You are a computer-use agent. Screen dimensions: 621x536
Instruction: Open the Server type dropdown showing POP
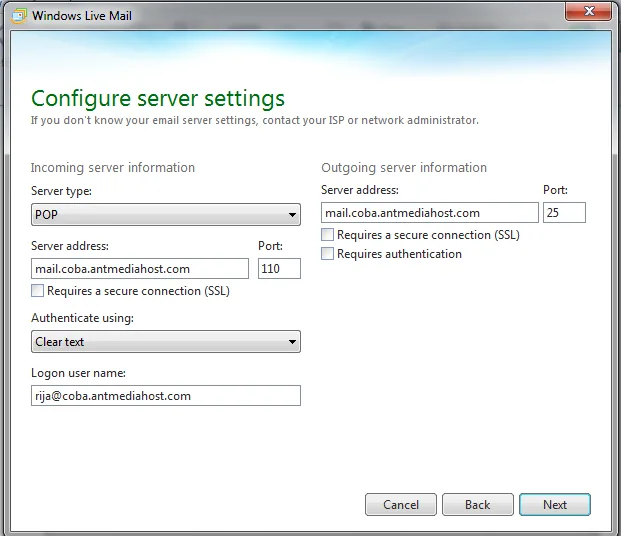point(166,215)
